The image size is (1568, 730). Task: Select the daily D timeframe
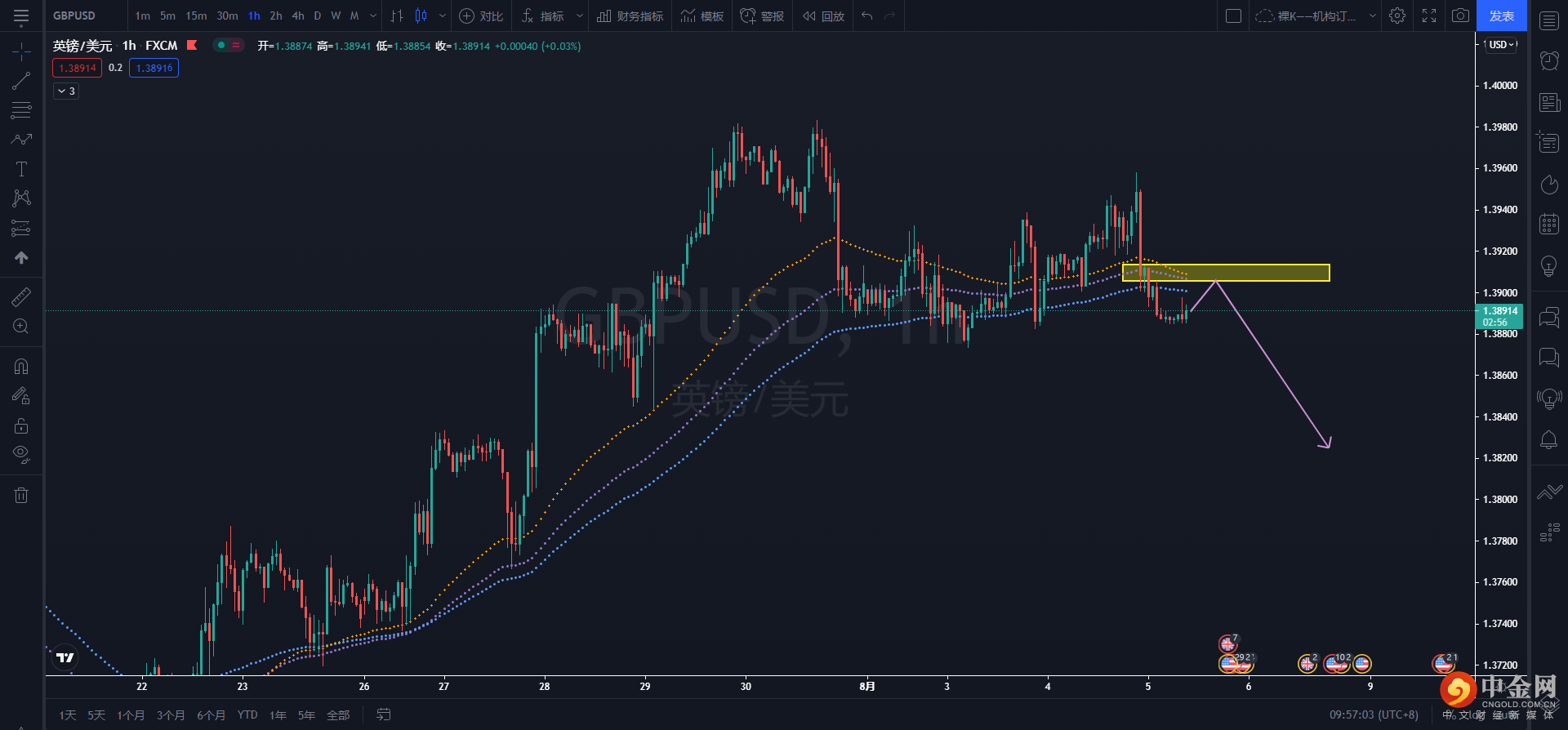318,16
